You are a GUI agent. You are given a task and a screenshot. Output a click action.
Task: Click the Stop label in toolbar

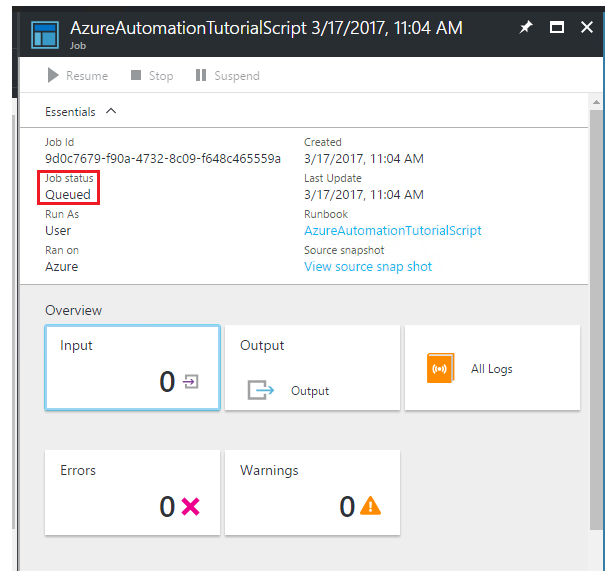coord(161,76)
